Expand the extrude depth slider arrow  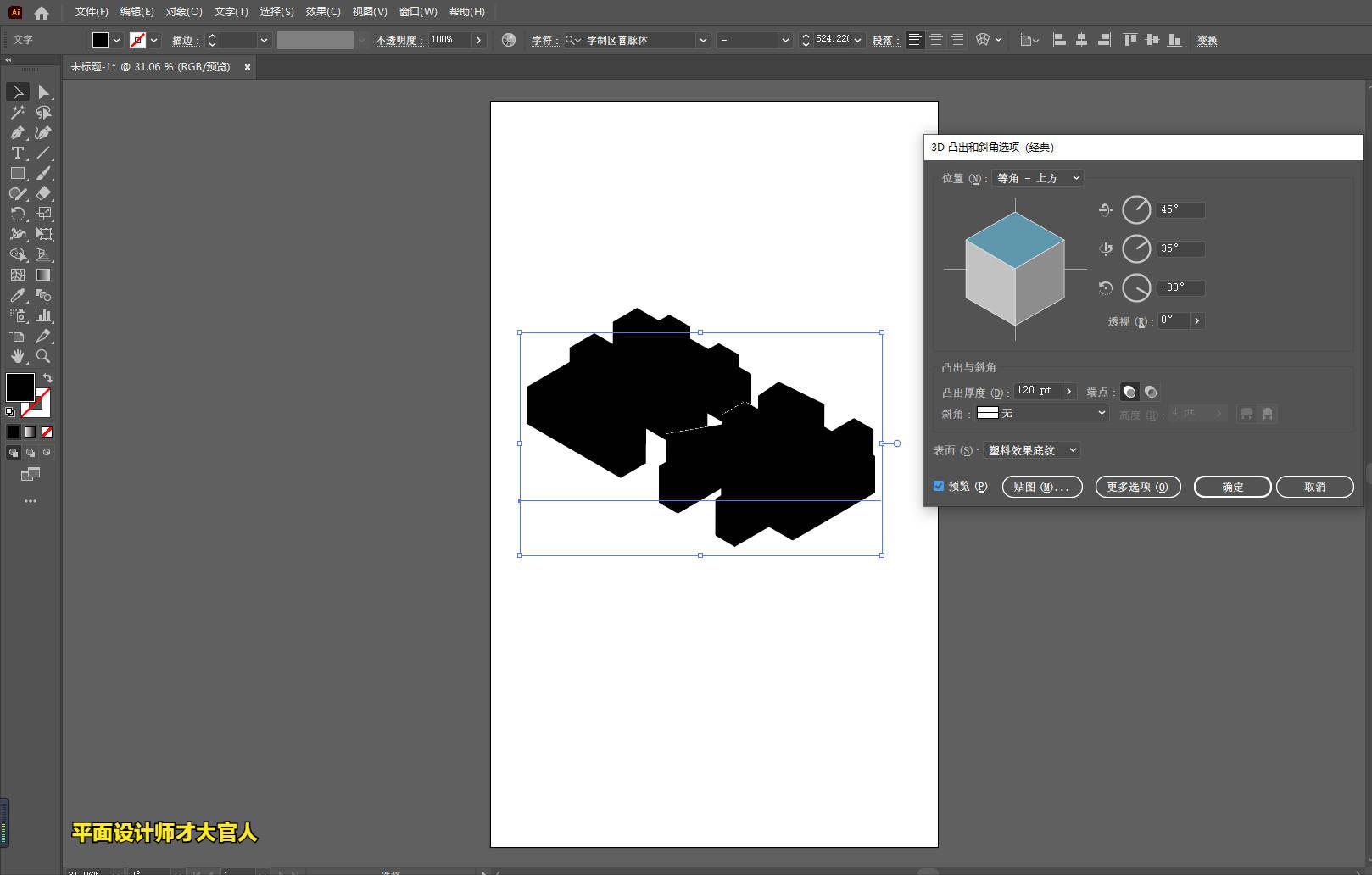pos(1068,391)
